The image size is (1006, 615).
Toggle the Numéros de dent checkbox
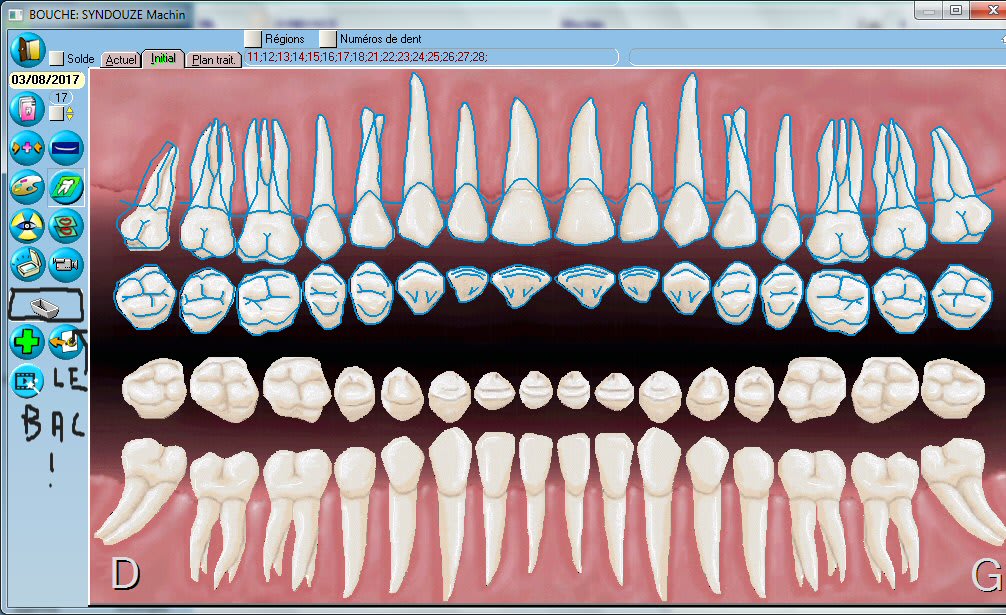(327, 39)
